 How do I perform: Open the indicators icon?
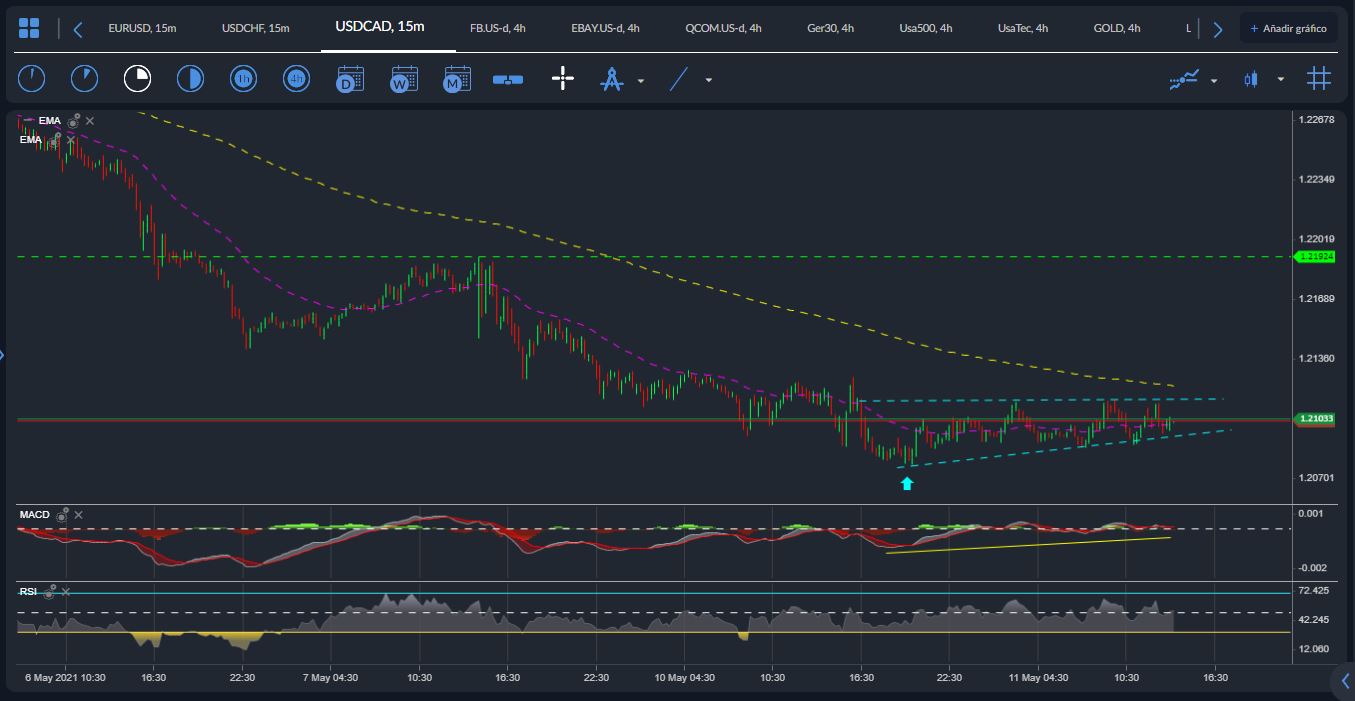1184,79
